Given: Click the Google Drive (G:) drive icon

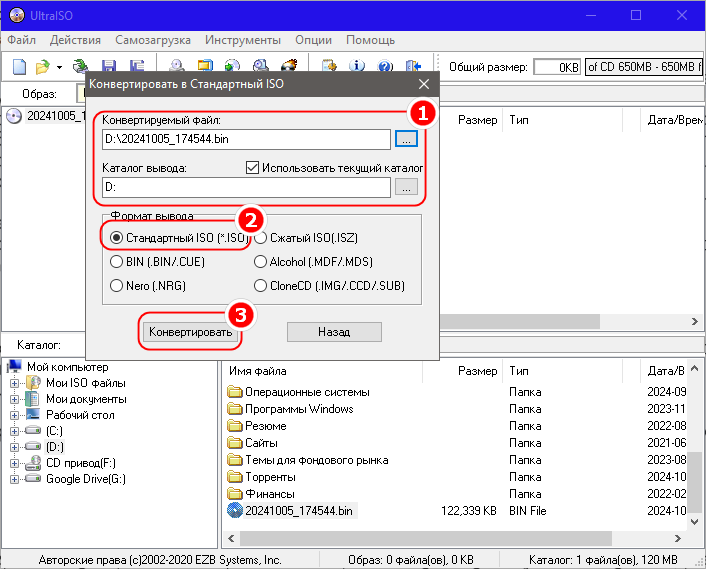Looking at the screenshot, I should tap(33, 478).
